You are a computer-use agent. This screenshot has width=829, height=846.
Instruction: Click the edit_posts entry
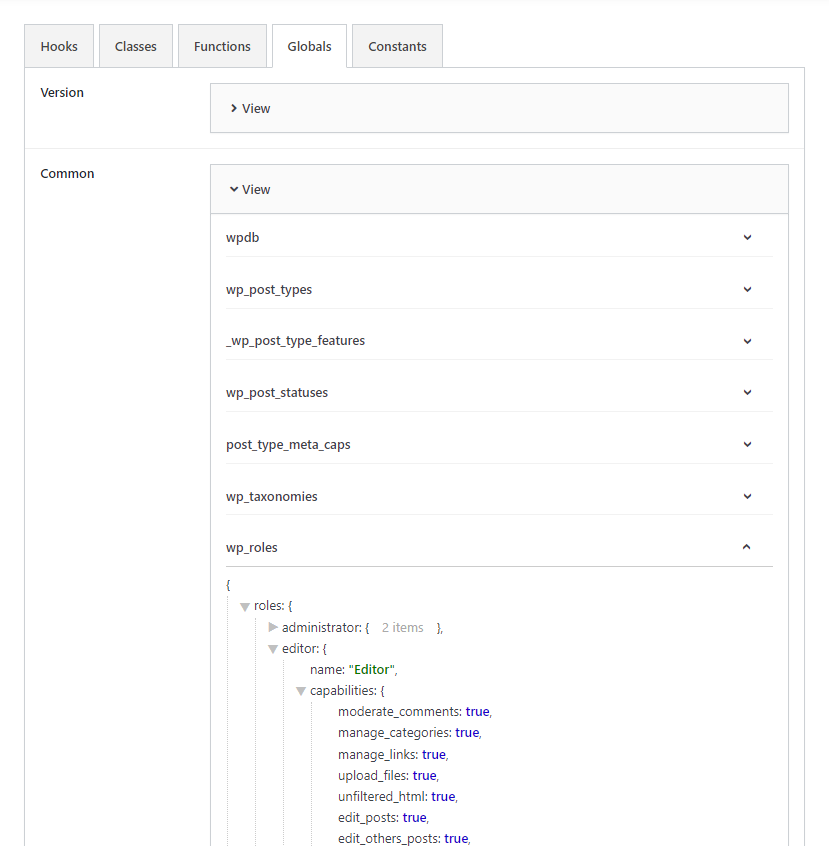383,817
